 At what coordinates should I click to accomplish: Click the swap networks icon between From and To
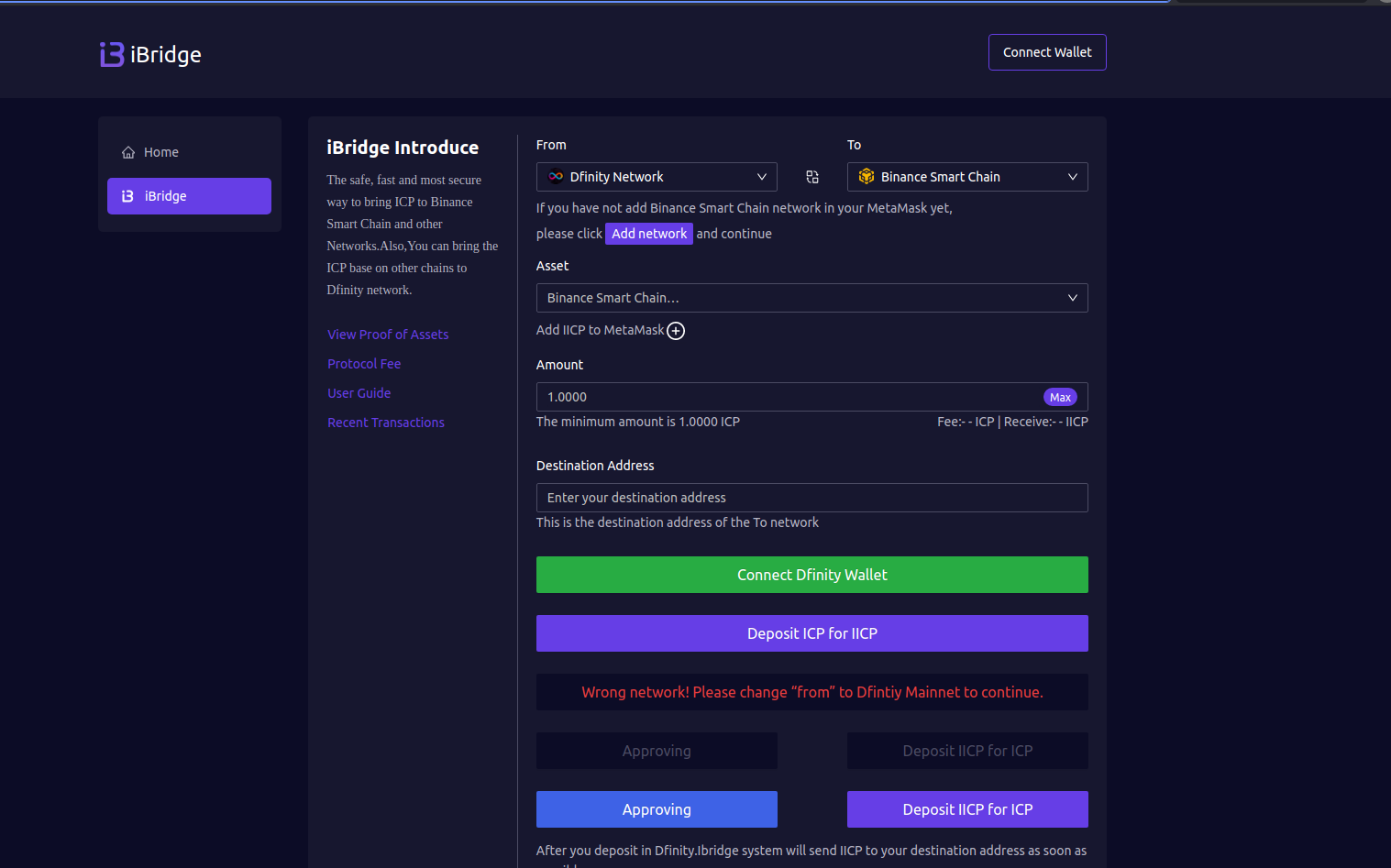point(812,177)
